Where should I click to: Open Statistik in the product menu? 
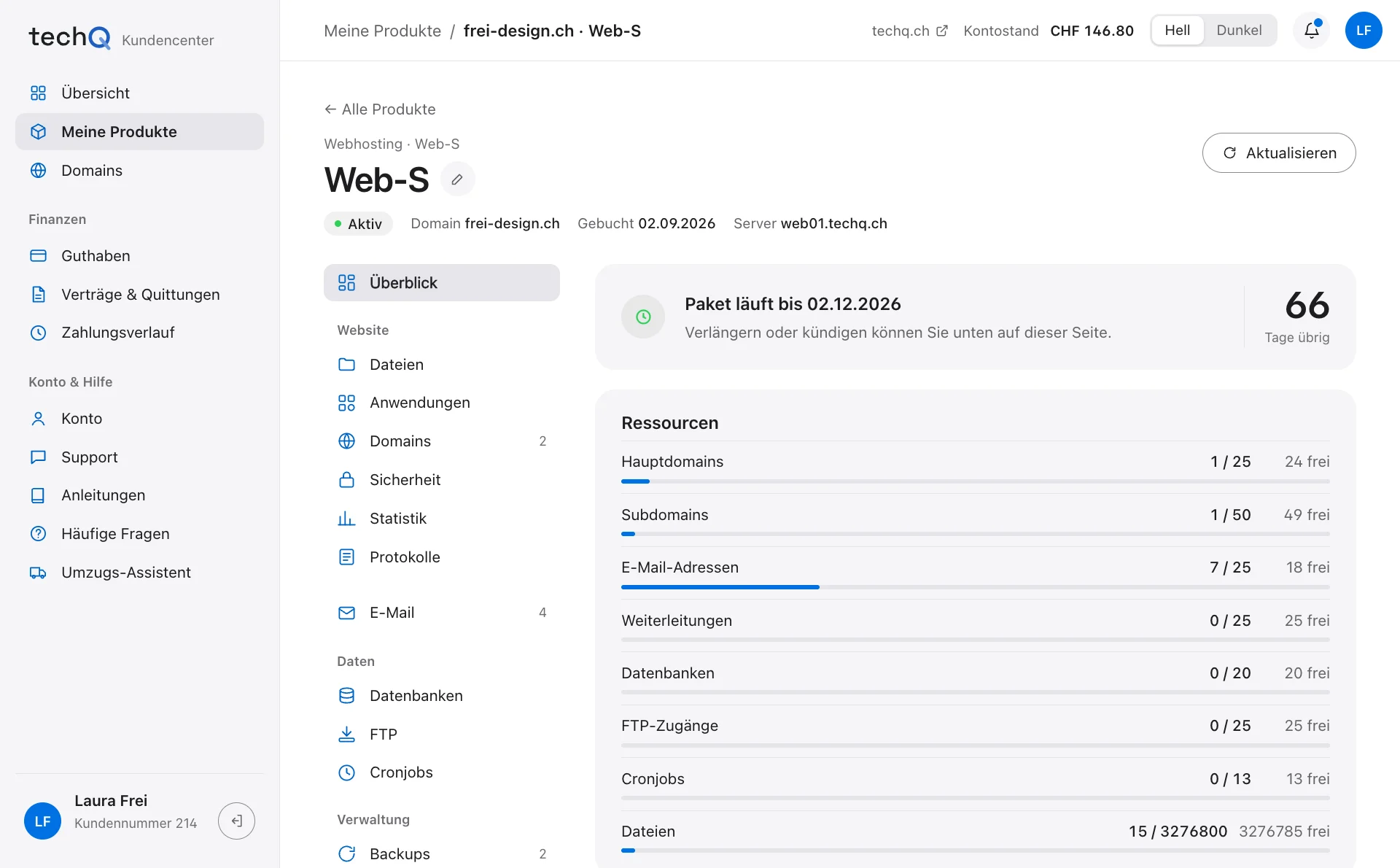pos(441,519)
